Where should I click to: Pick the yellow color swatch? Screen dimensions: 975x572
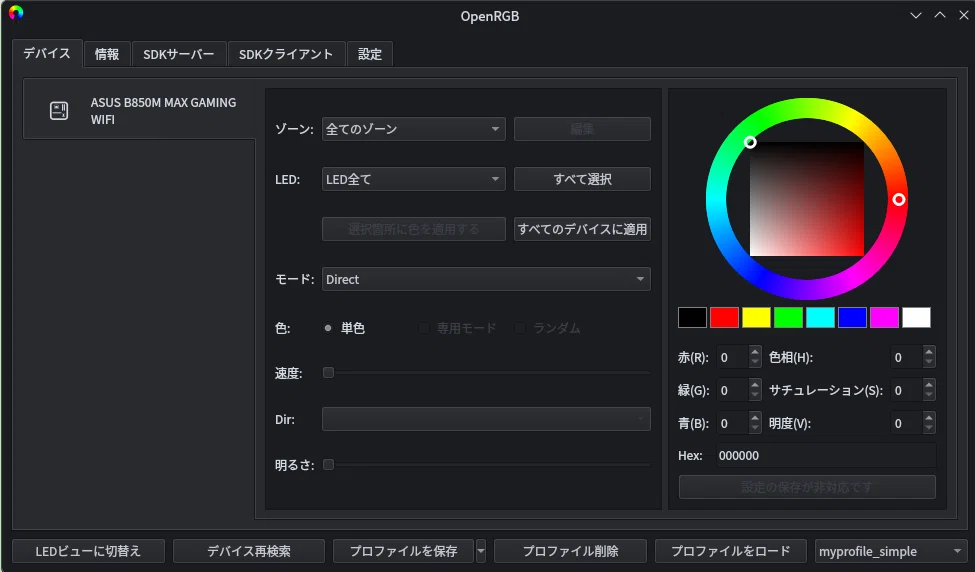[756, 318]
